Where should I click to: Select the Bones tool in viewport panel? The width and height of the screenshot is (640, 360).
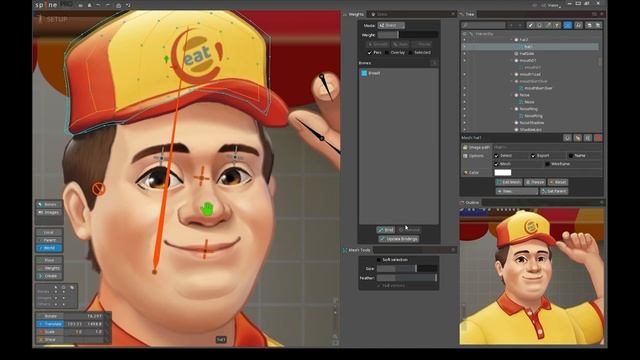(49, 204)
